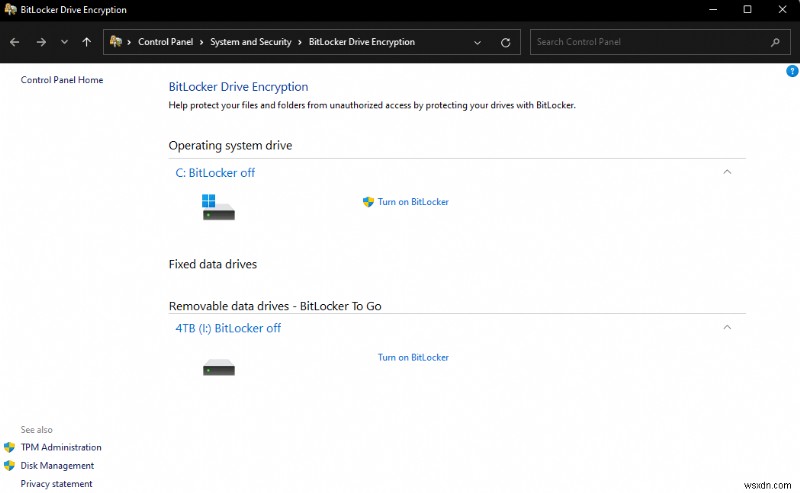Viewport: 800px width, 493px height.
Task: Focus the Search Control Panel field
Action: (660, 42)
